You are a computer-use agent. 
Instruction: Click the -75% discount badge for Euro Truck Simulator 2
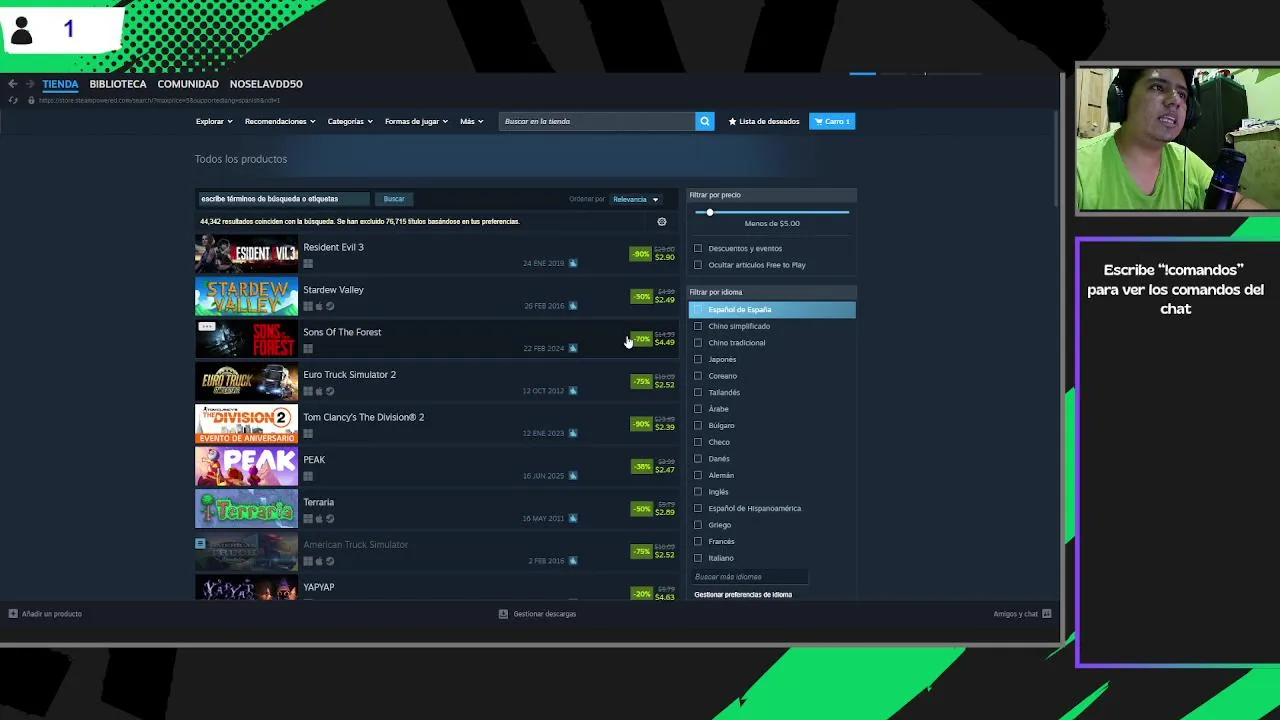tap(640, 381)
